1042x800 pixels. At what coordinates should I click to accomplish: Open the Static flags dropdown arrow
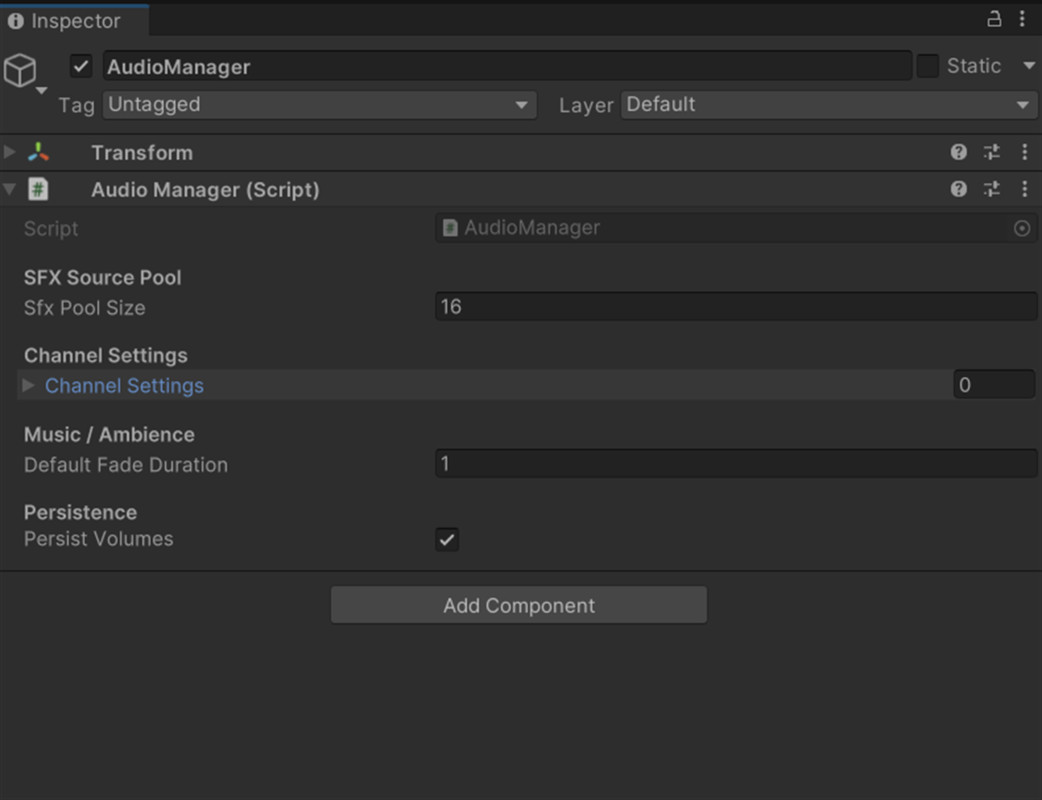coord(1029,66)
